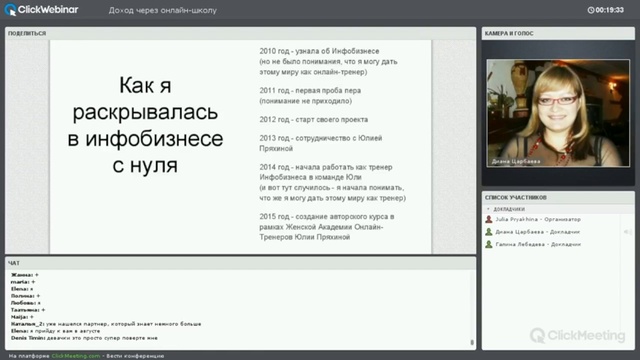Image resolution: width=640 pixels, height=360 pixels.
Task: Click the Список участников panel header
Action: [x=558, y=198]
